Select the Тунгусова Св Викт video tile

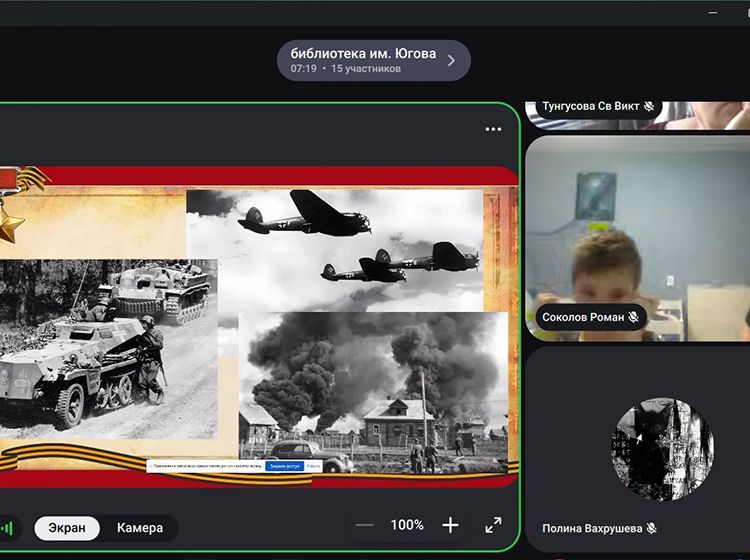coord(638,115)
